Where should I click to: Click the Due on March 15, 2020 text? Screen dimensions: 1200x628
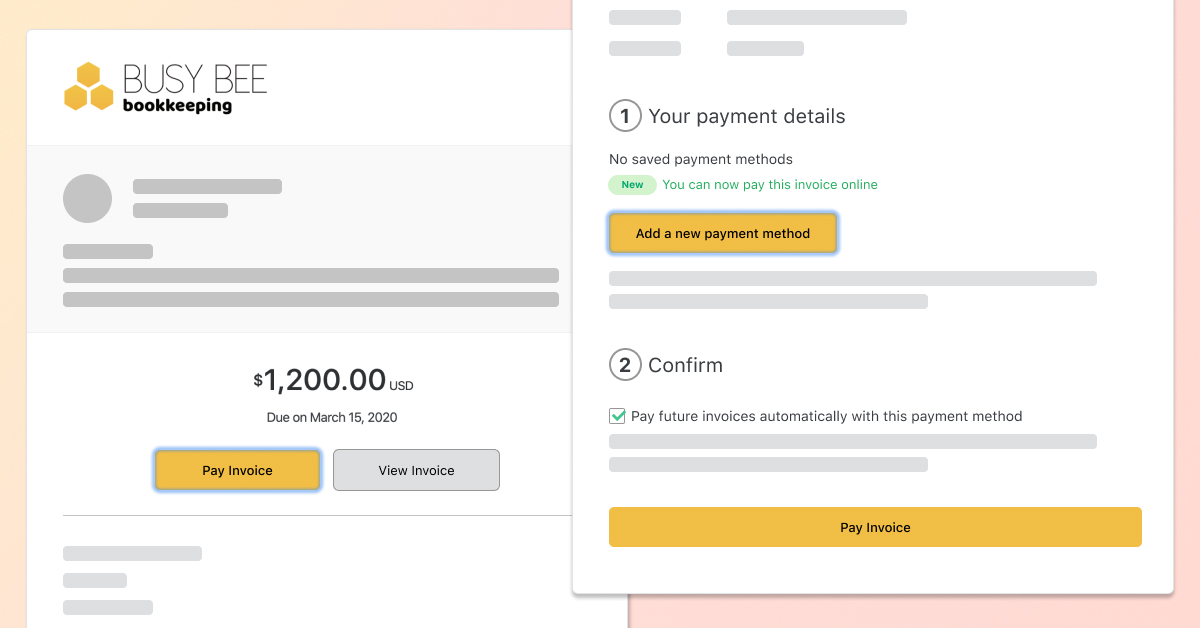332,417
